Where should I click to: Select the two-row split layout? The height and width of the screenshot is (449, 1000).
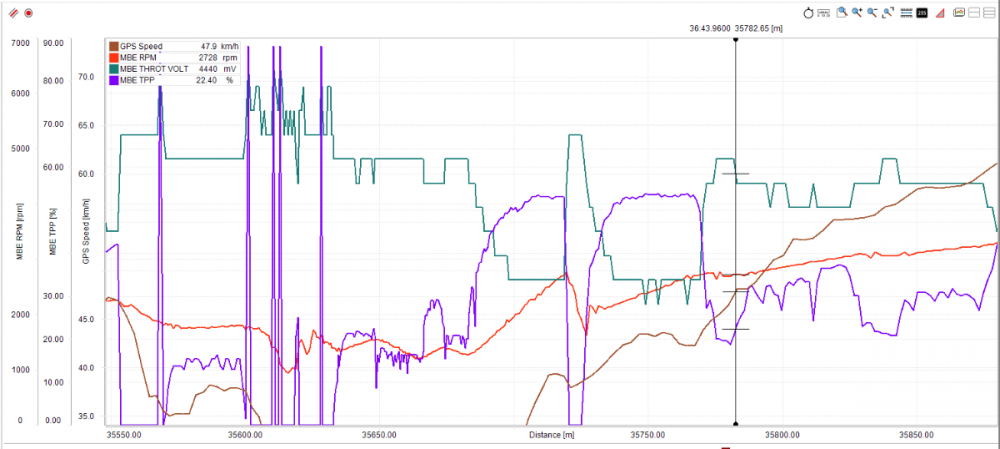[x=974, y=12]
